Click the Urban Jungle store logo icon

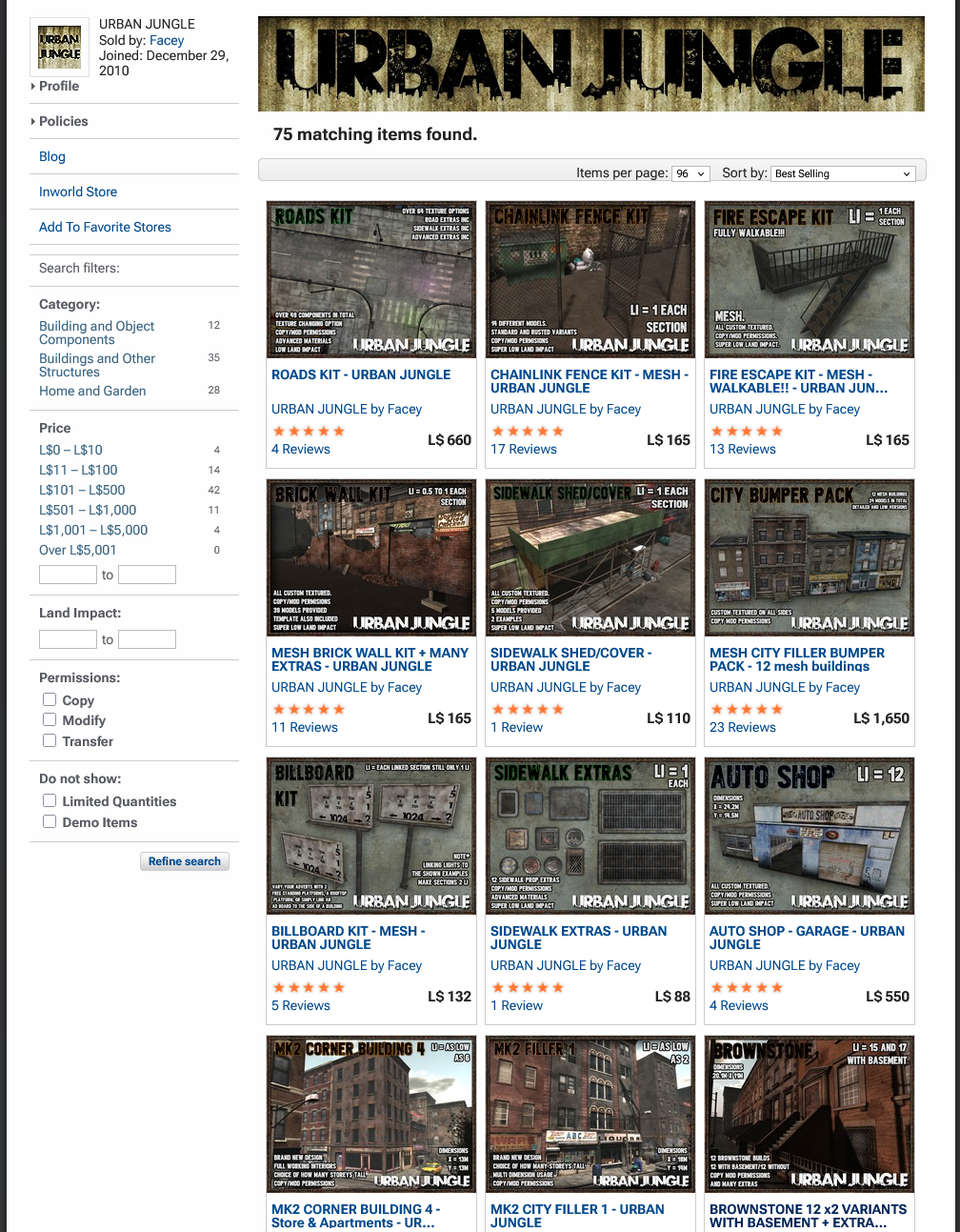(60, 47)
